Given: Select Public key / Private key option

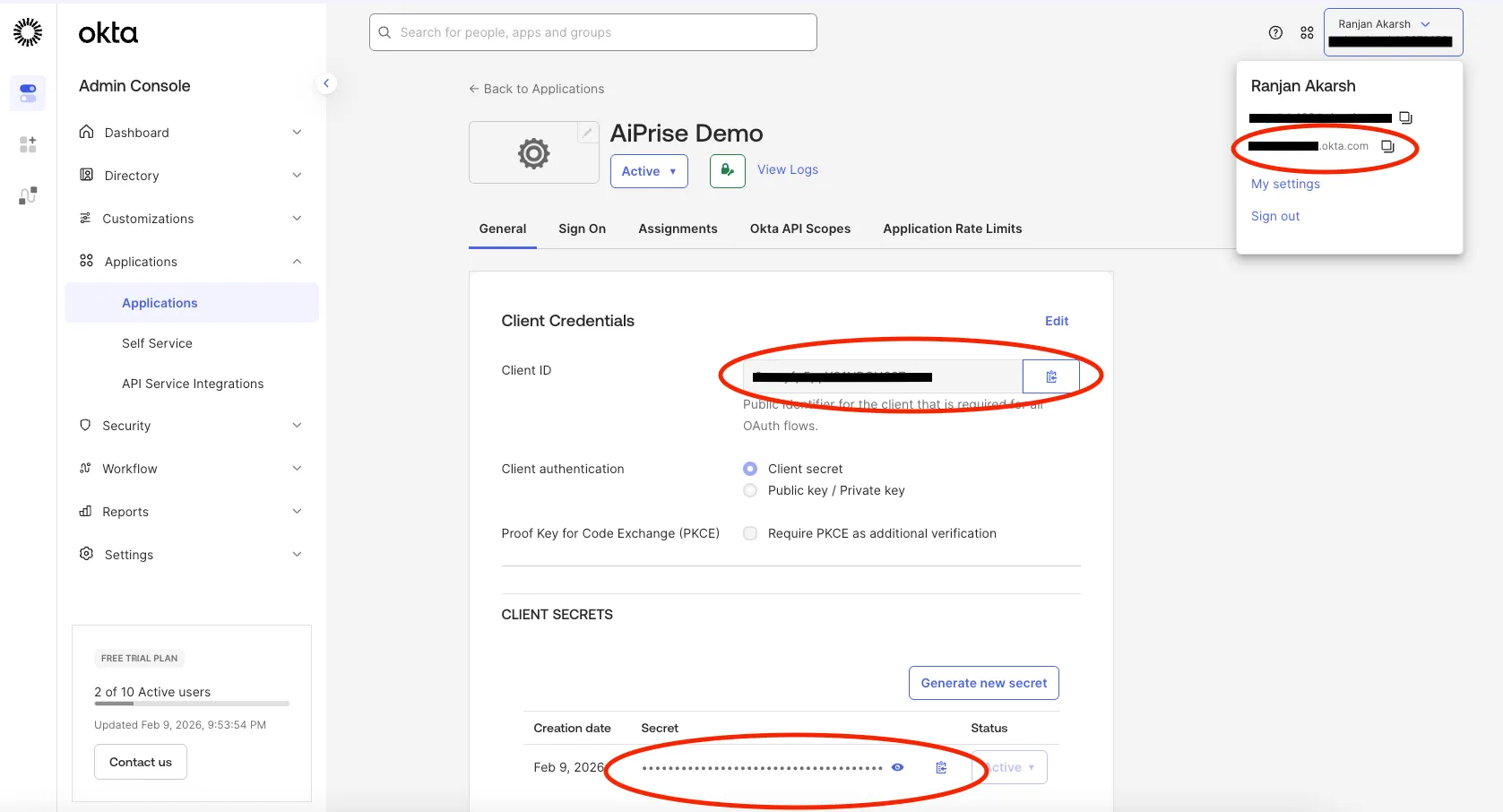Looking at the screenshot, I should click(750, 490).
